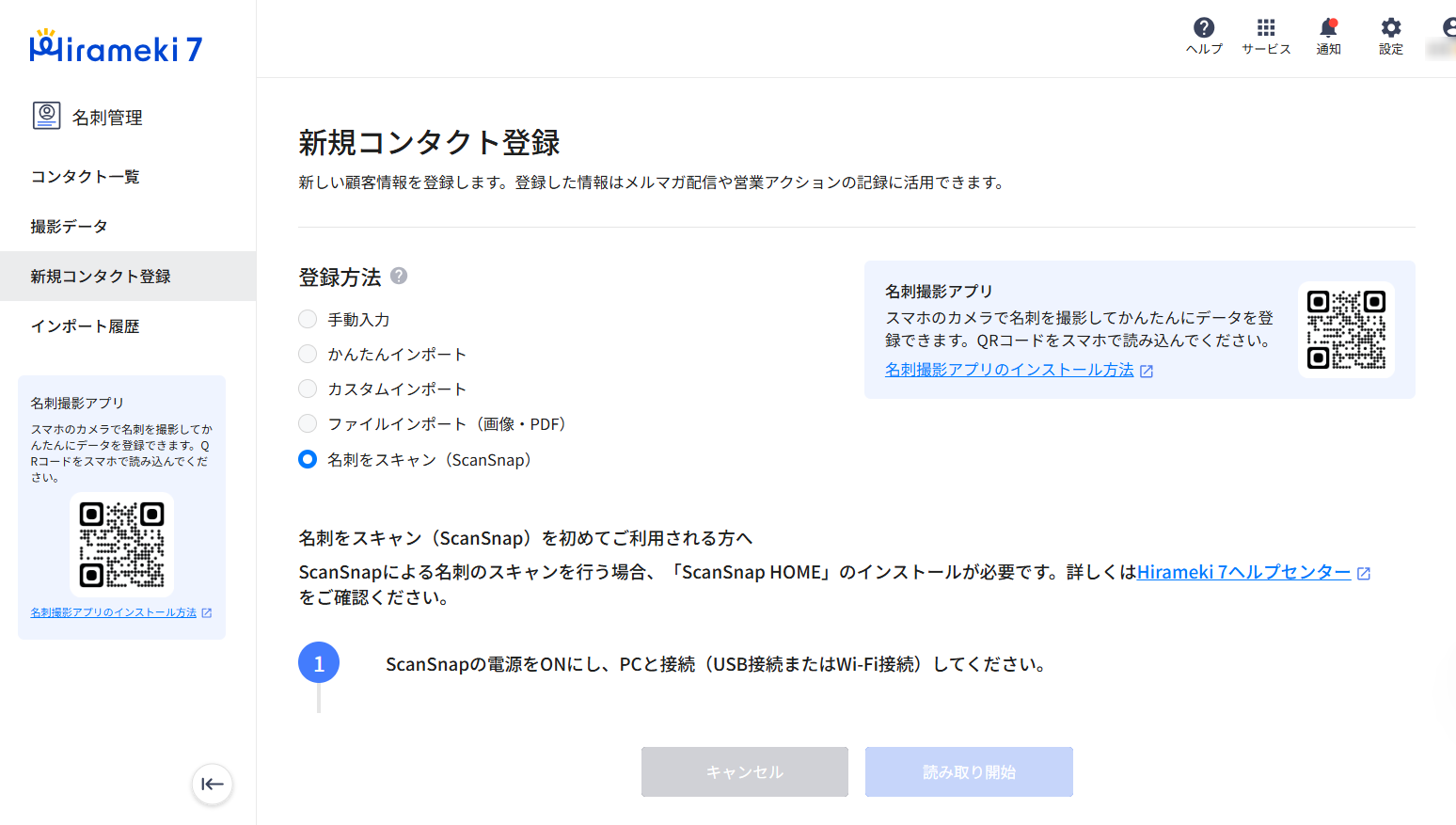Viewport: 1456px width, 825px height.
Task: Go to 撮影データ menu item
Action: [x=70, y=227]
